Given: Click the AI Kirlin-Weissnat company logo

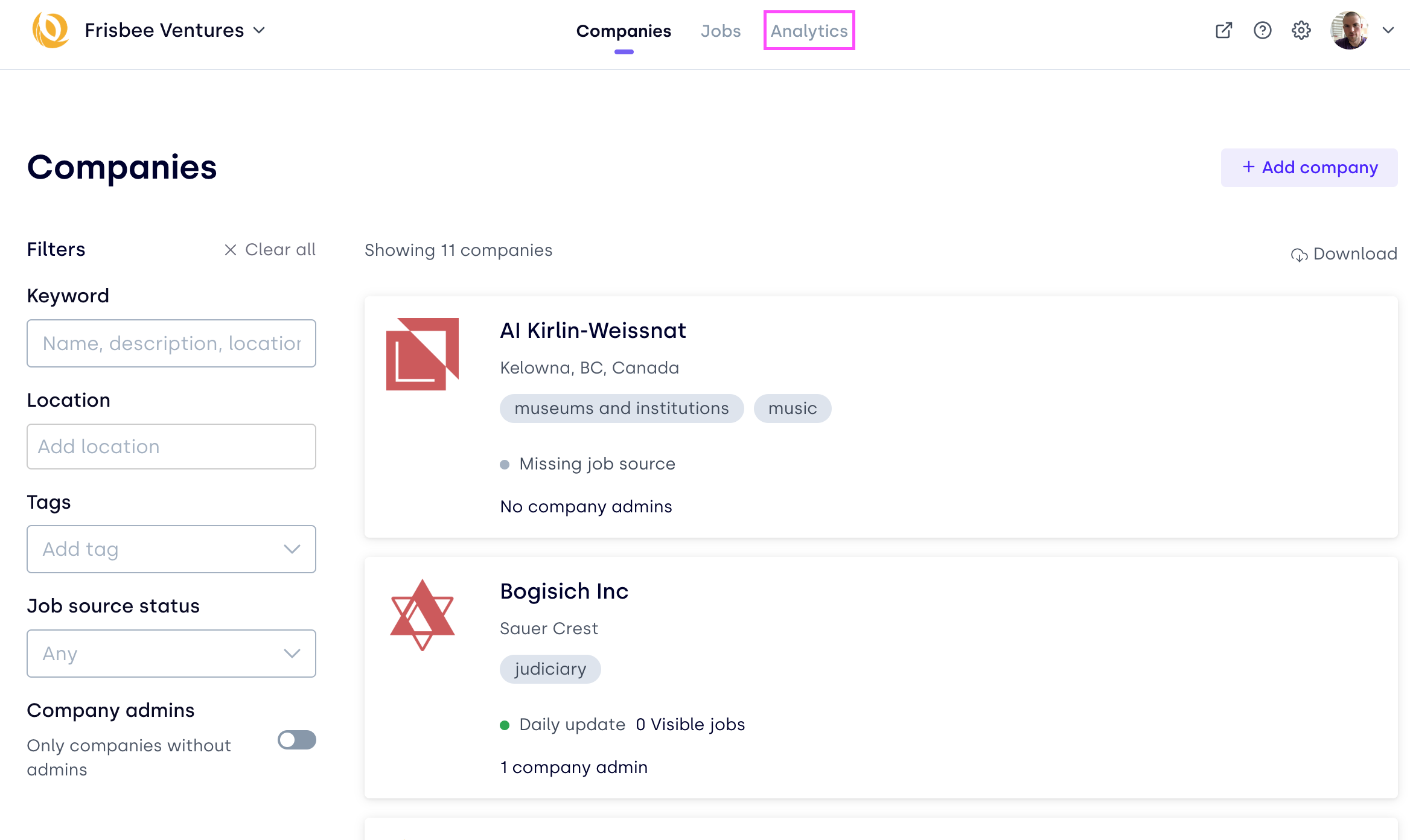Looking at the screenshot, I should click(x=422, y=354).
